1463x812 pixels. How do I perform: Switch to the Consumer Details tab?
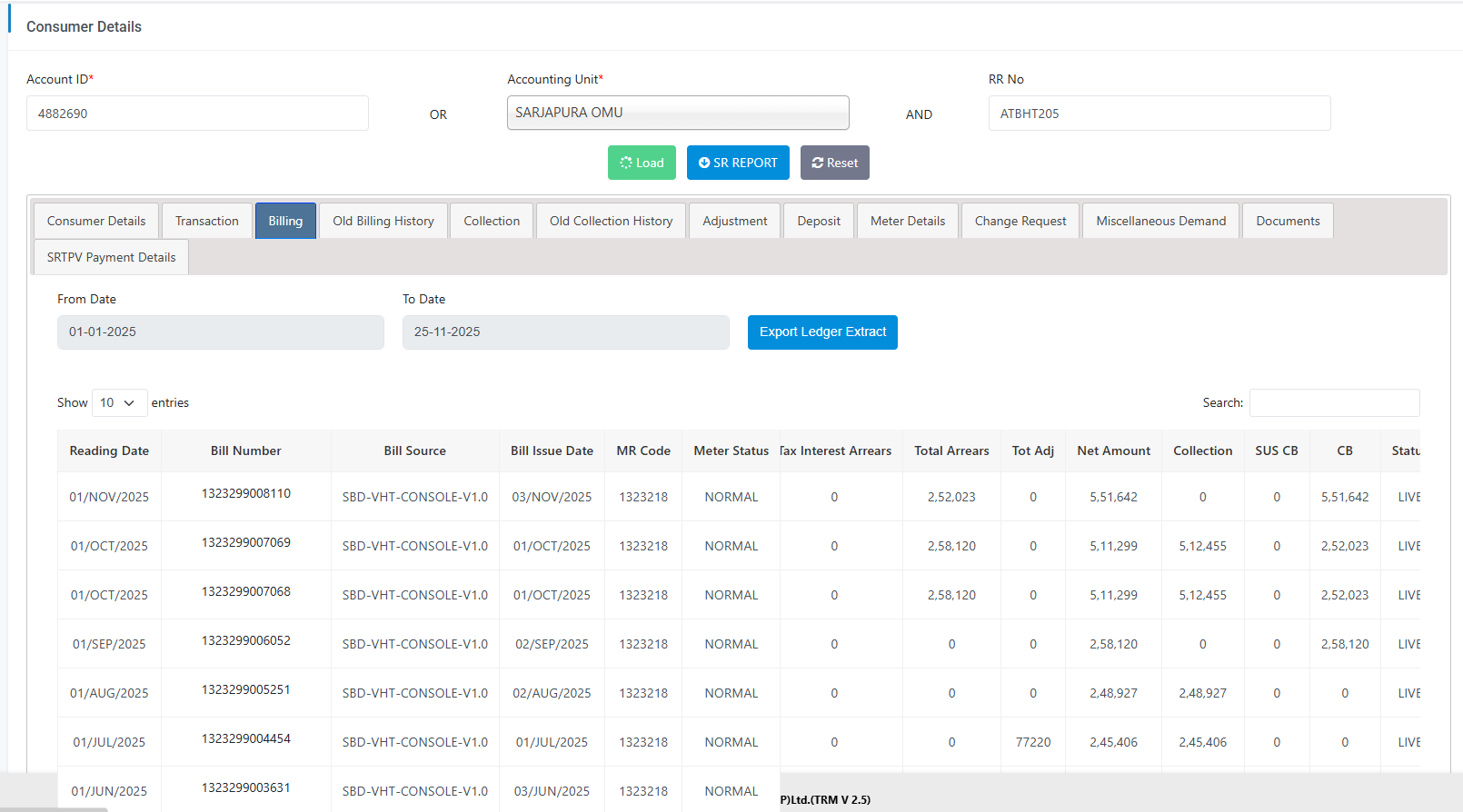(96, 221)
